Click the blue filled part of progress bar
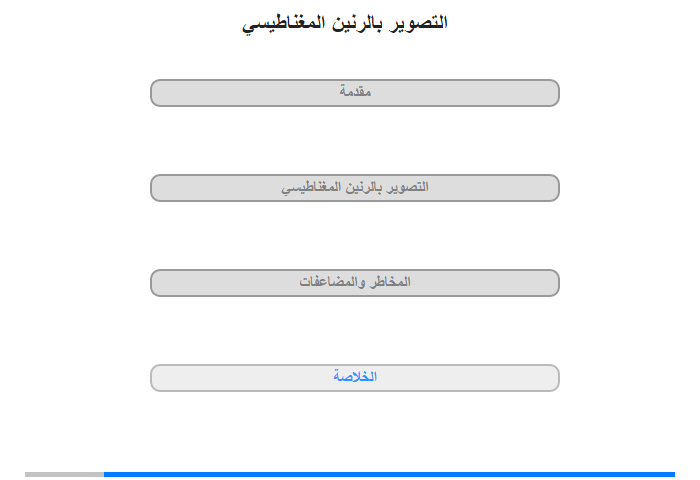Image resolution: width=700 pixels, height=480 pixels. click(x=389, y=474)
